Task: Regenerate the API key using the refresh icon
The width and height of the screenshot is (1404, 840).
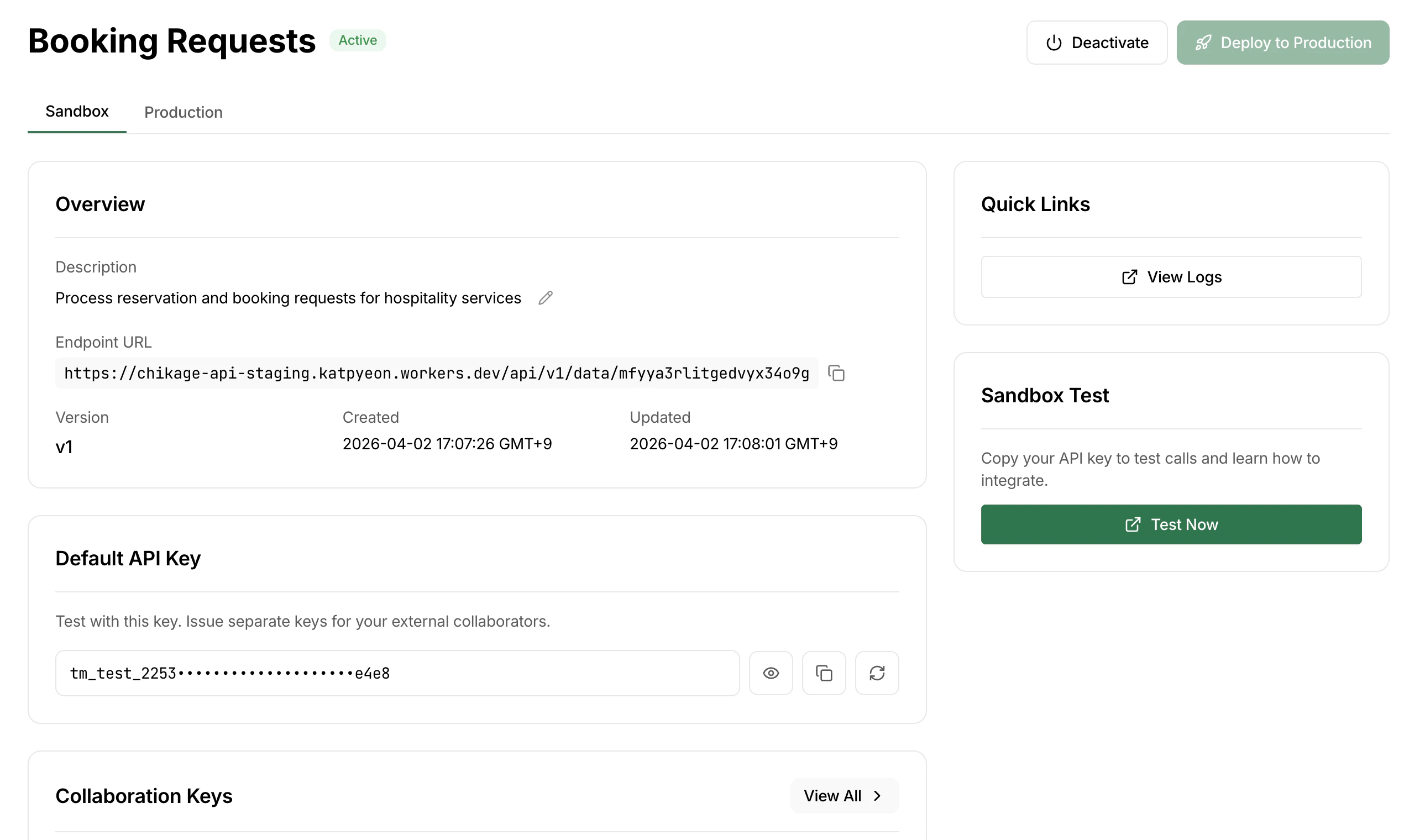Action: point(877,673)
